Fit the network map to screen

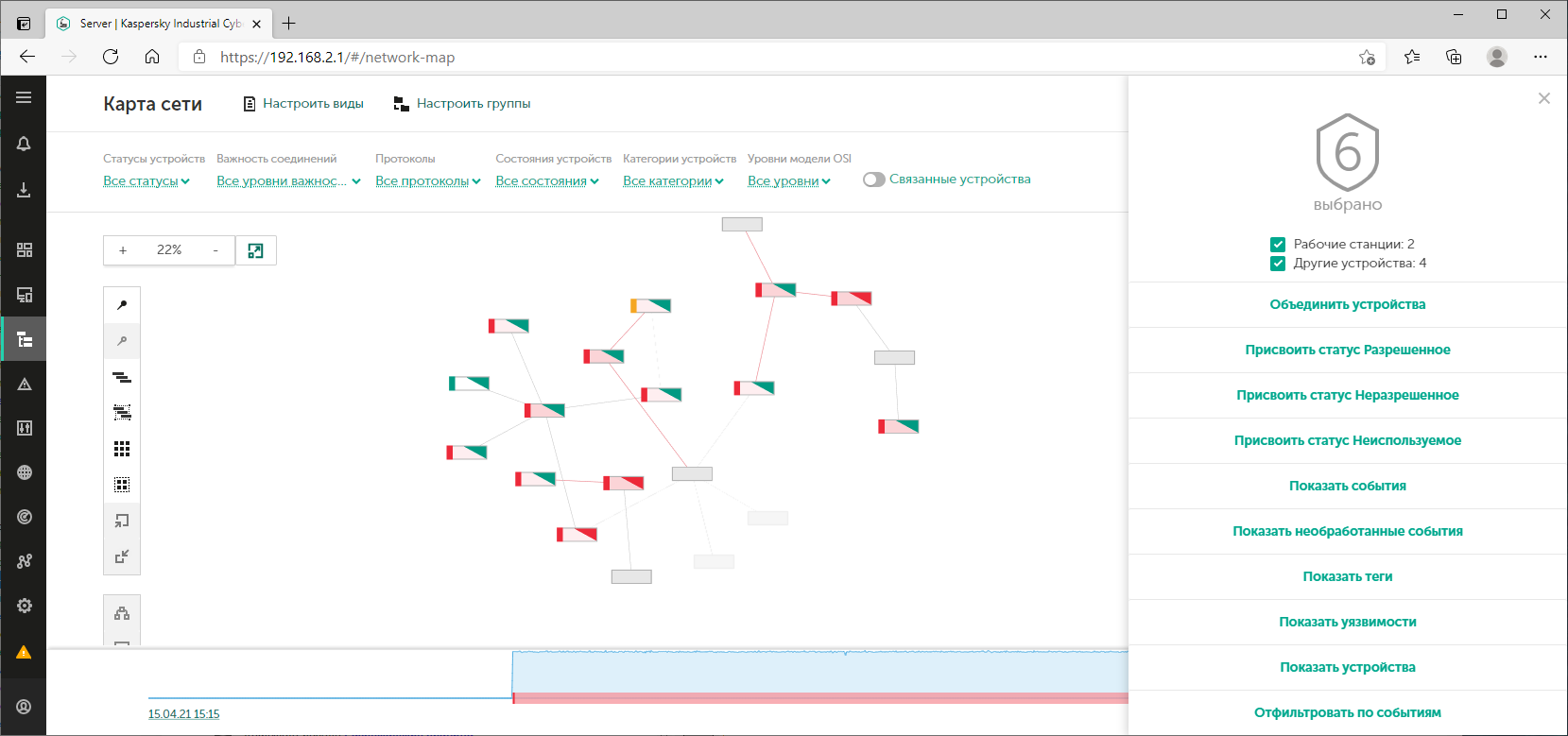coord(255,250)
